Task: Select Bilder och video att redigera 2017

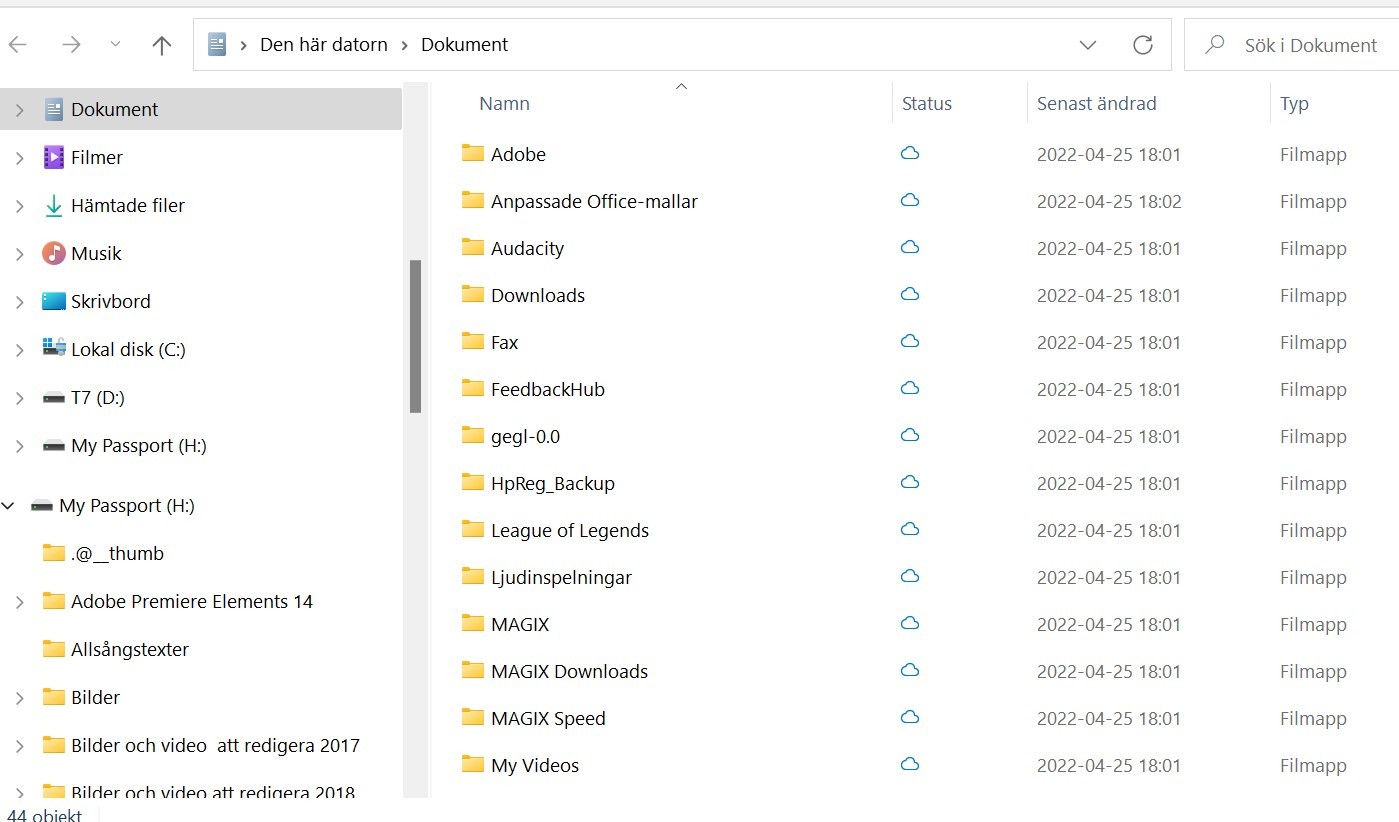Action: click(201, 745)
